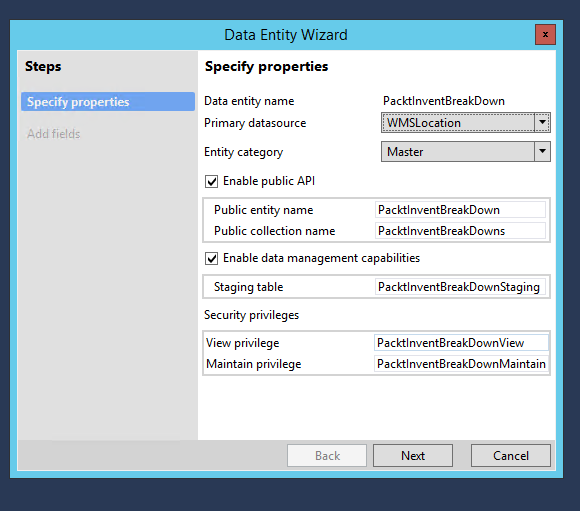Focus the Maintain privilege field
The width and height of the screenshot is (580, 511).
click(x=461, y=364)
